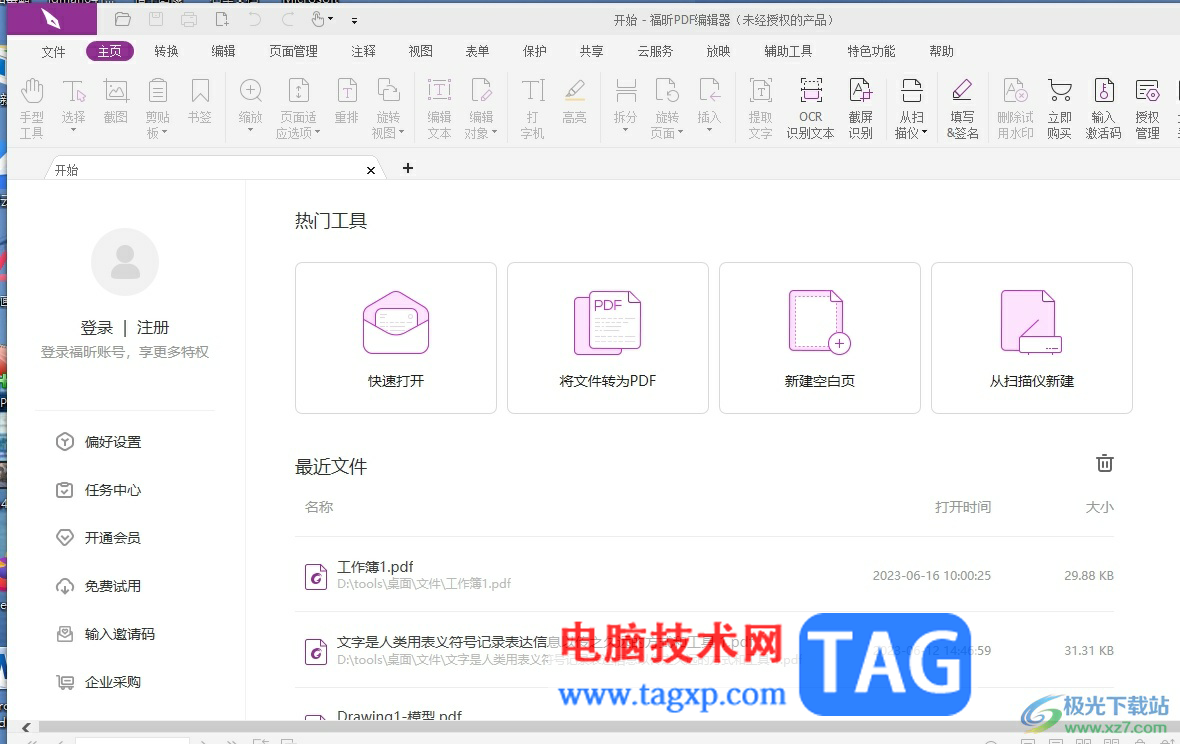1180x744 pixels.
Task: Expand the Clipboard (剪贴板) dropdown
Action: [x=165, y=132]
